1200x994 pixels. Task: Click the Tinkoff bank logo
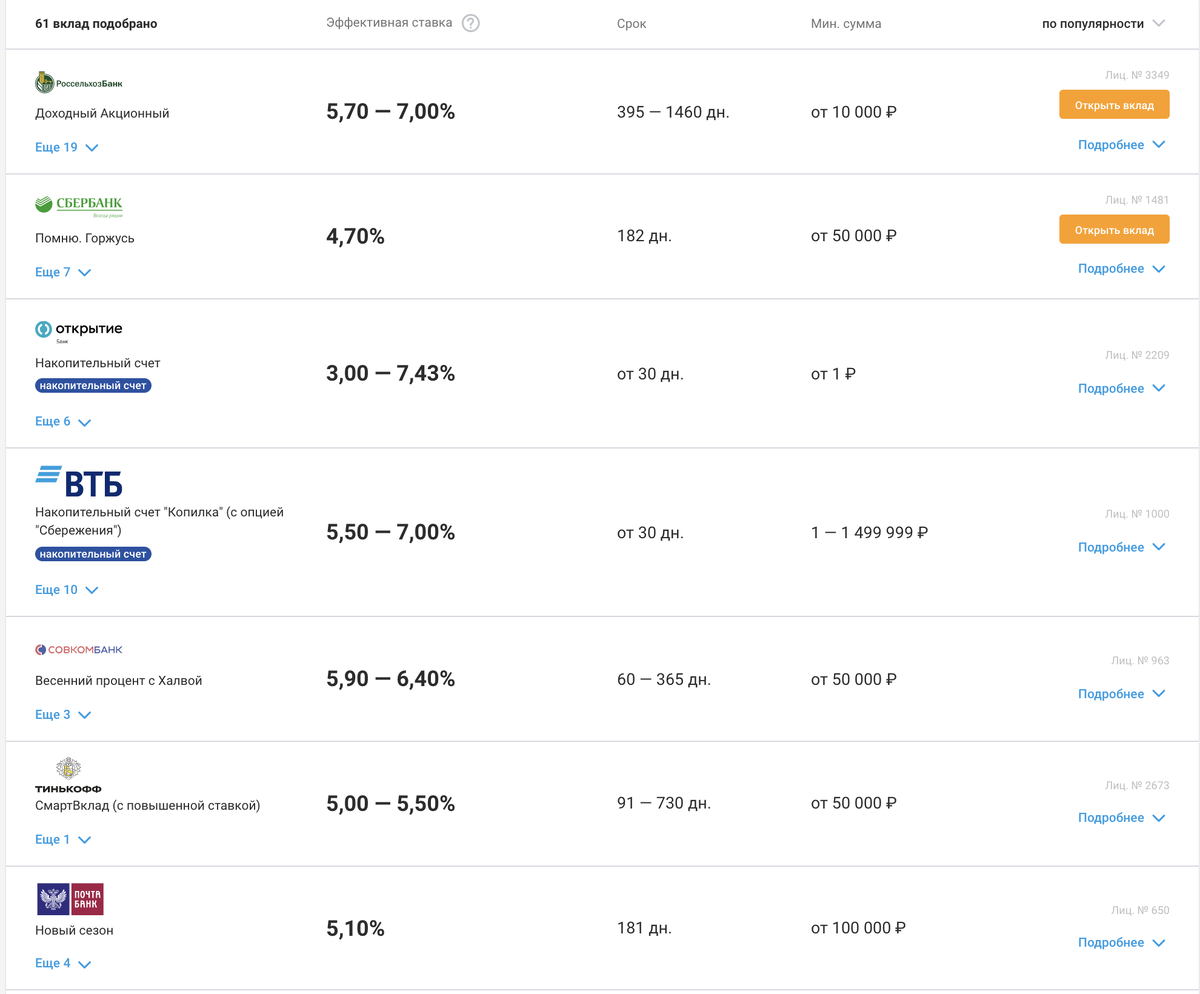coord(68,775)
